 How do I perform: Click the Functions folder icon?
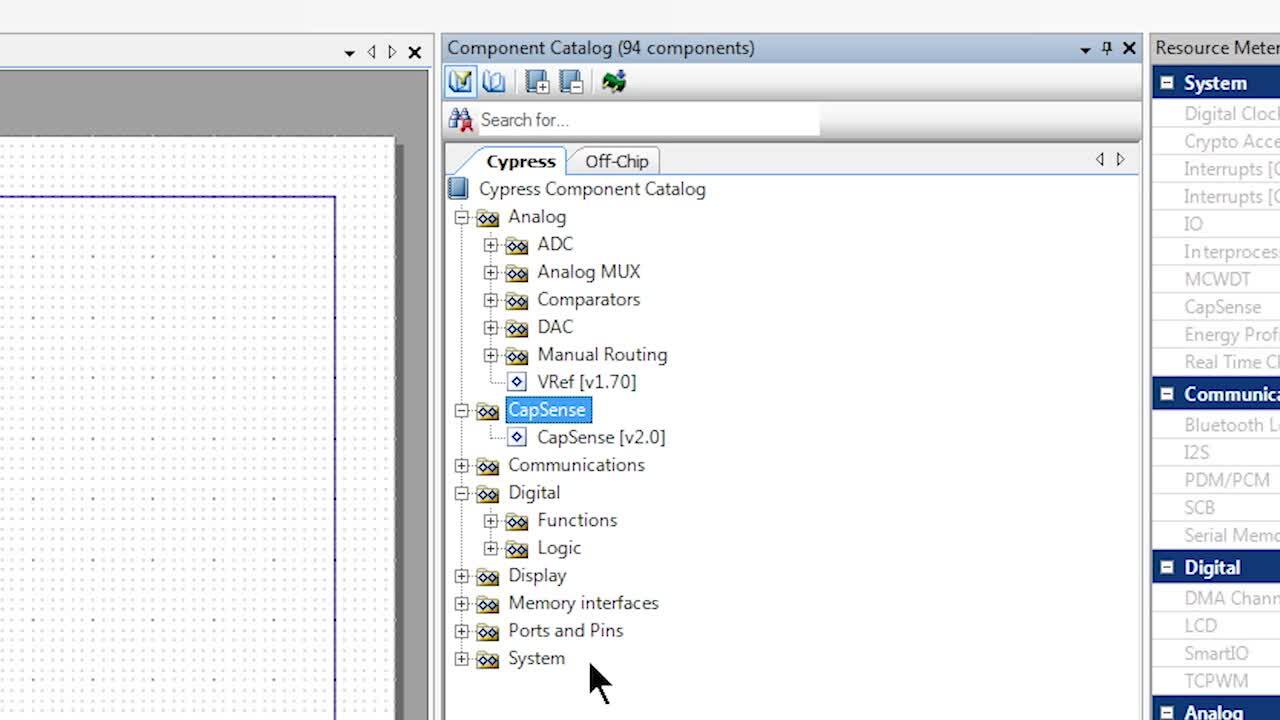(x=516, y=521)
